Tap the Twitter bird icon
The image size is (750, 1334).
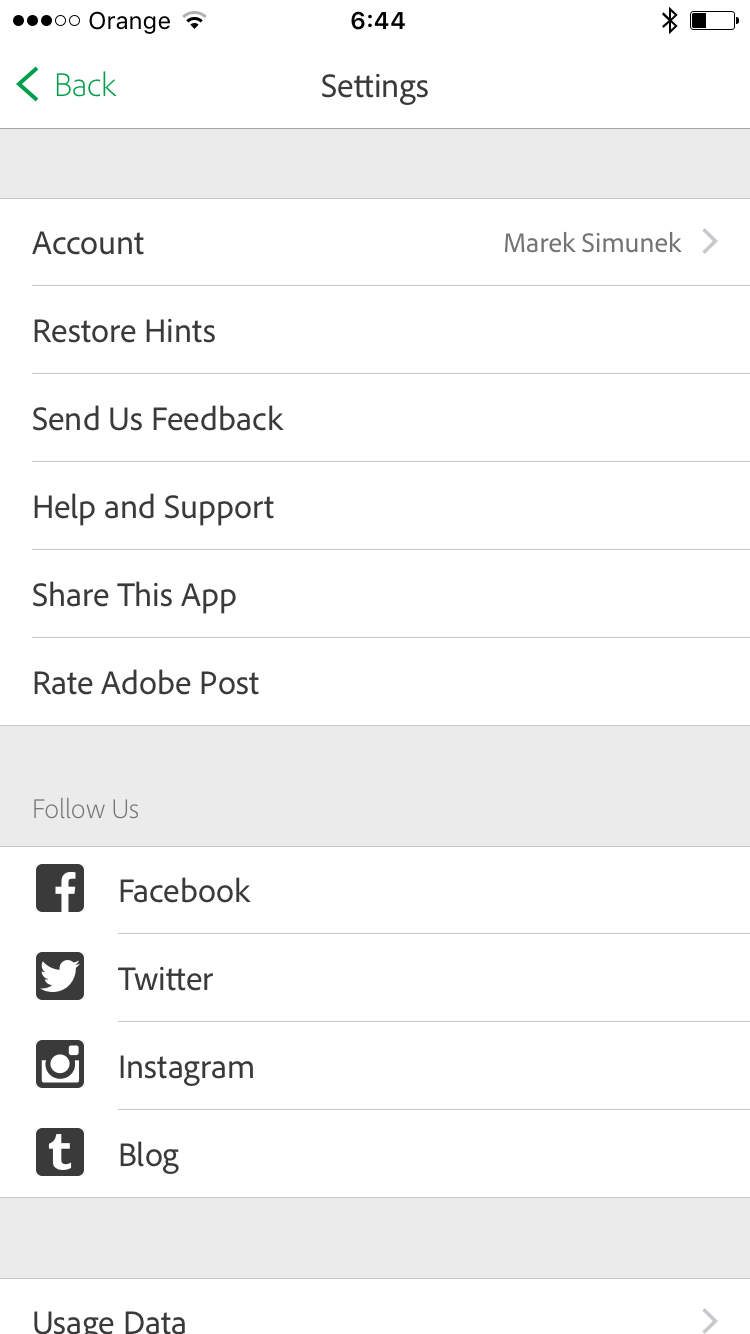pos(60,977)
